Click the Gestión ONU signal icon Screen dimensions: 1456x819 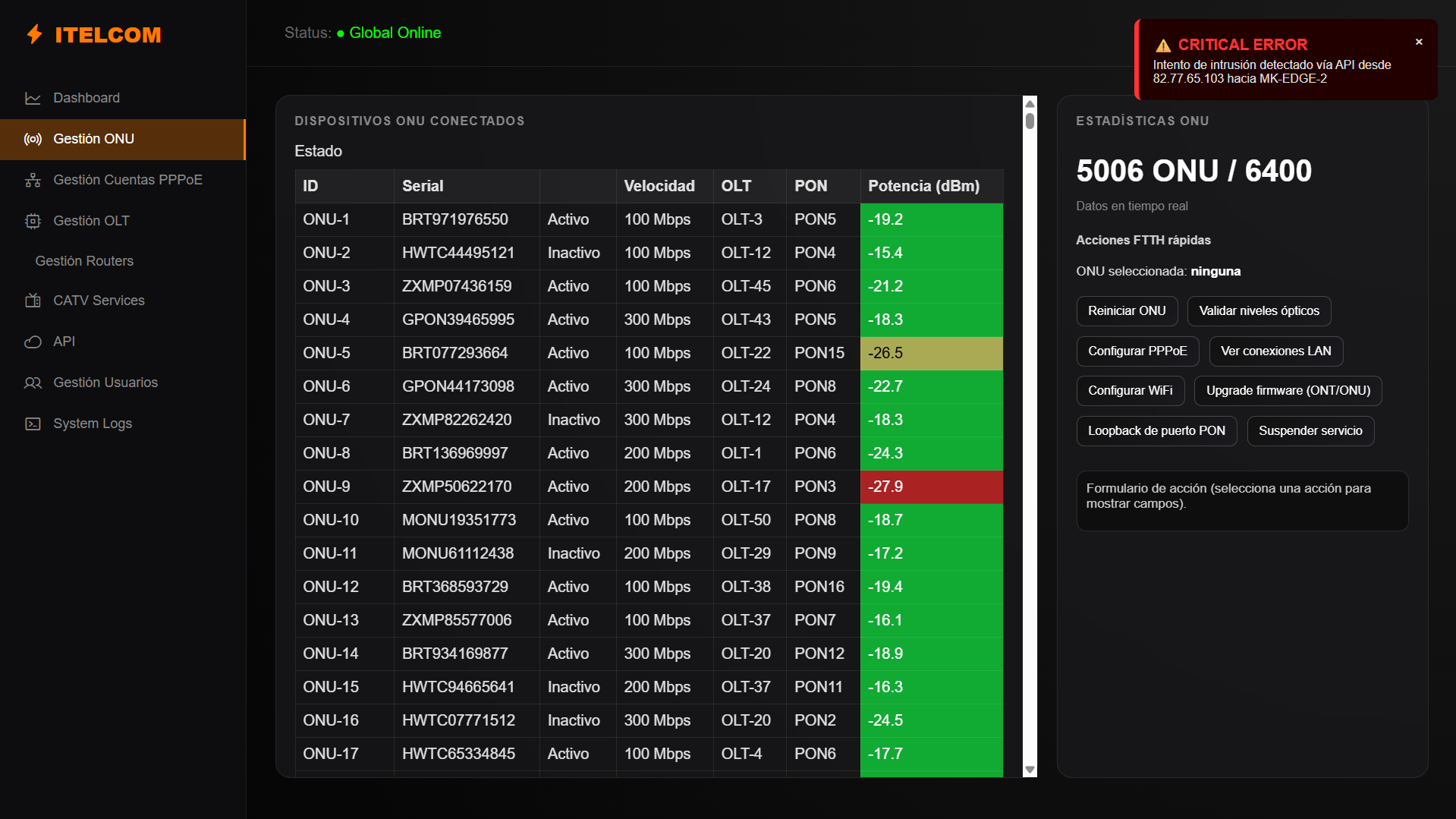(x=33, y=139)
